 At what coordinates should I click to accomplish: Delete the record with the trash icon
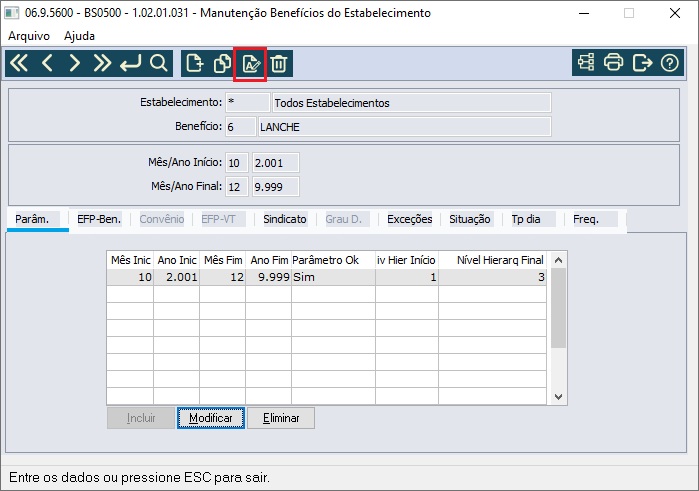click(x=279, y=63)
